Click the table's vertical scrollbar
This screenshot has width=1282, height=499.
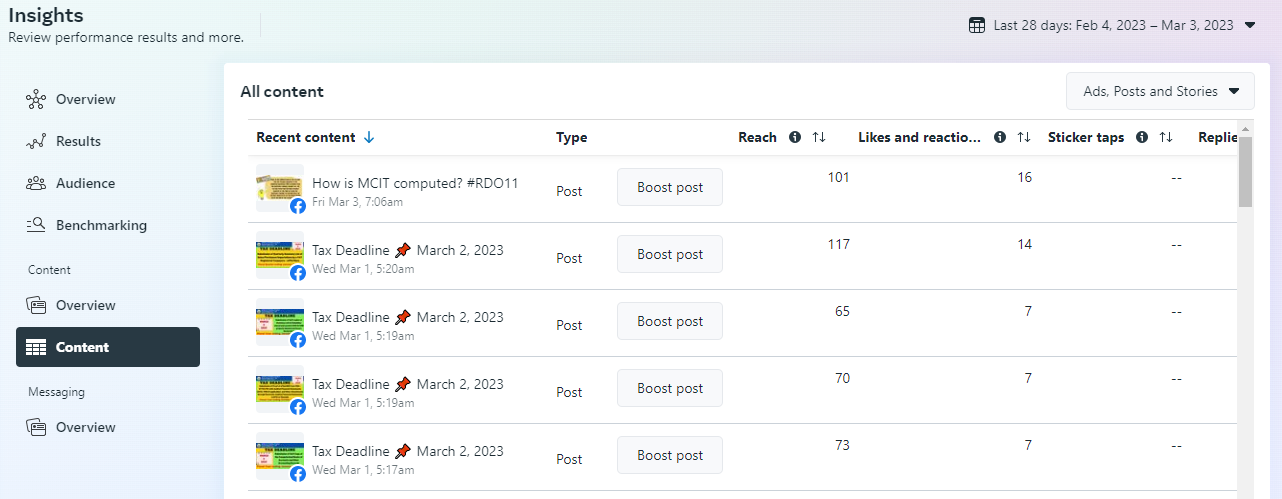[x=1245, y=170]
